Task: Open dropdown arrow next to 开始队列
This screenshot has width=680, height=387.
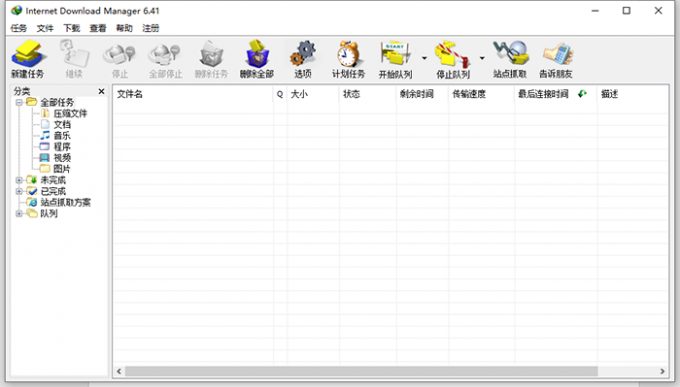Action: [x=424, y=58]
